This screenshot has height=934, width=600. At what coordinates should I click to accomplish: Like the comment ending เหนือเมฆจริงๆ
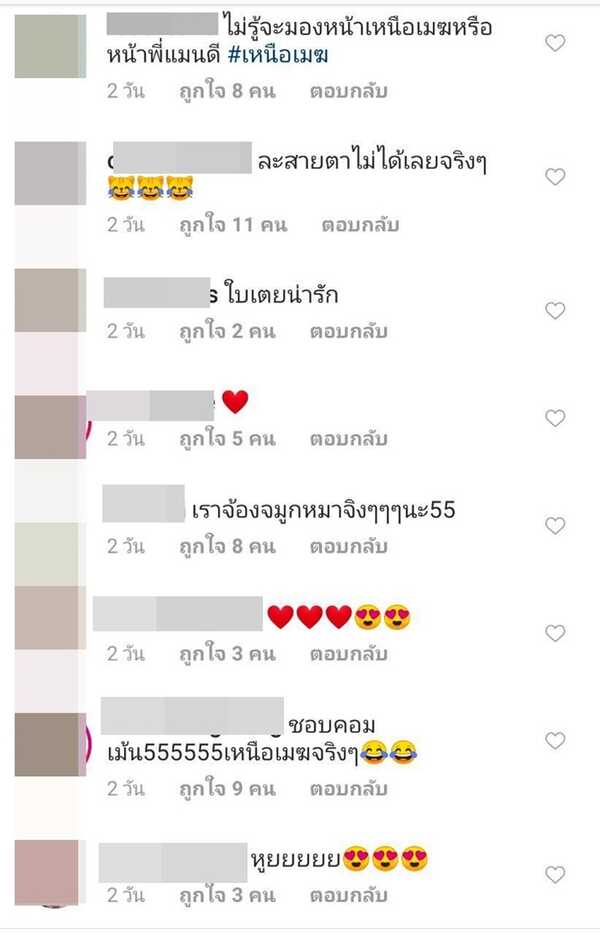(555, 741)
